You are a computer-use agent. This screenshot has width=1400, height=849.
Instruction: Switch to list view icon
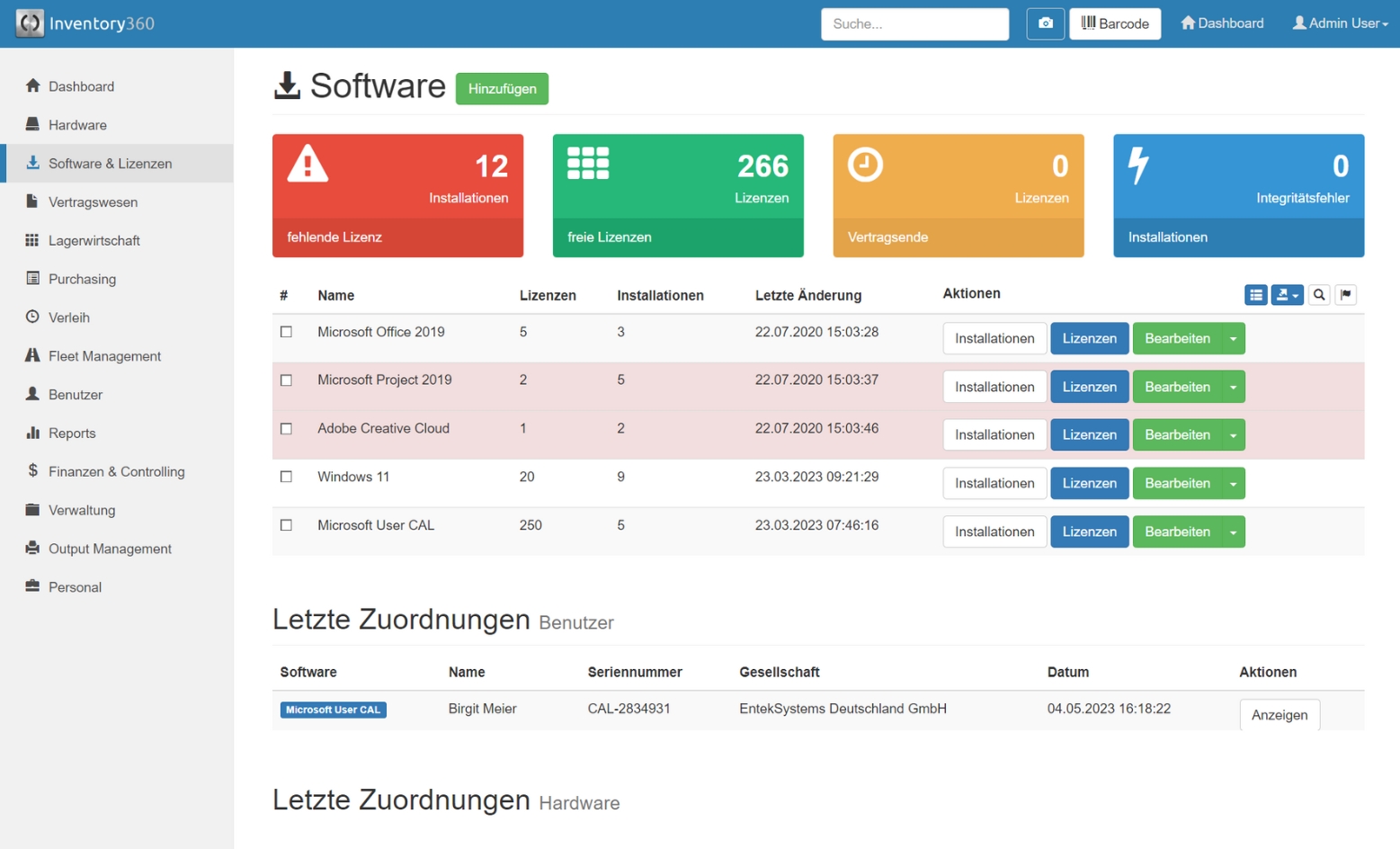(1256, 295)
